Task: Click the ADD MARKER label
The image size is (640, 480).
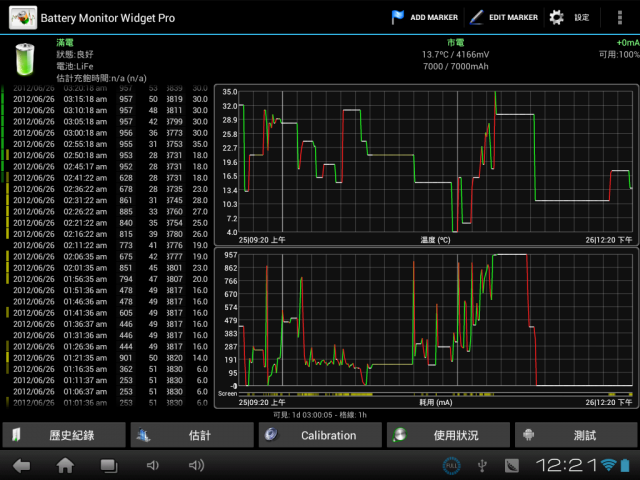Action: 434,18
